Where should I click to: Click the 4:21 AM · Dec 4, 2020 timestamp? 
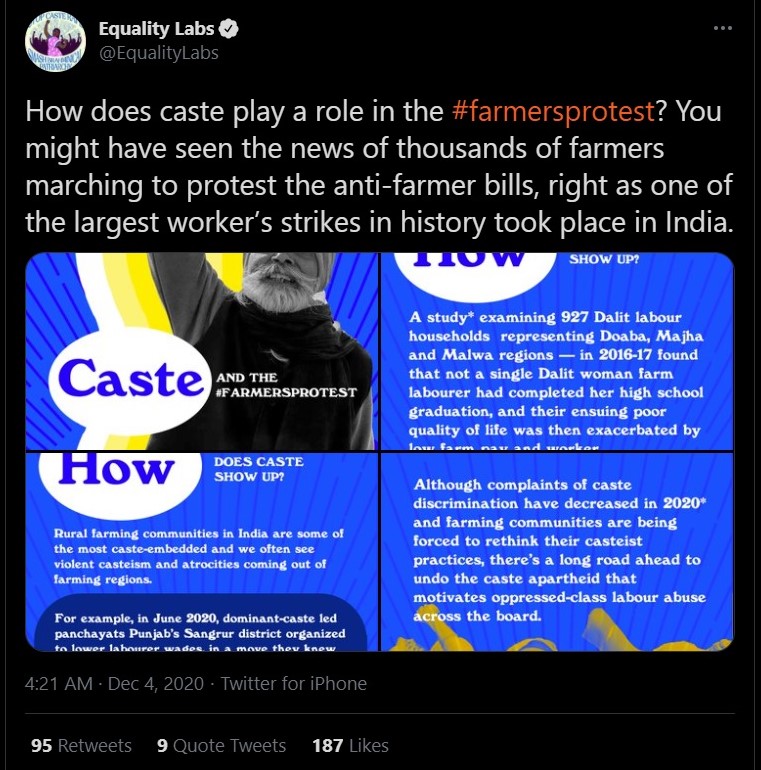[x=115, y=684]
